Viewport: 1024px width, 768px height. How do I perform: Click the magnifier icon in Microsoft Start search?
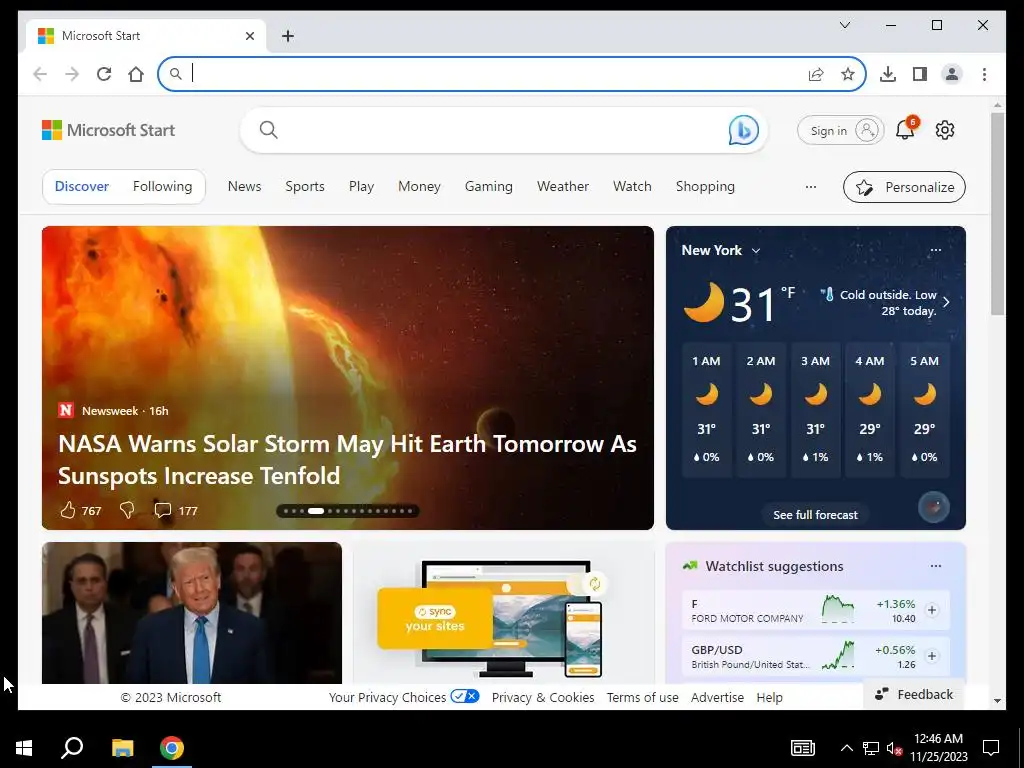coord(268,130)
